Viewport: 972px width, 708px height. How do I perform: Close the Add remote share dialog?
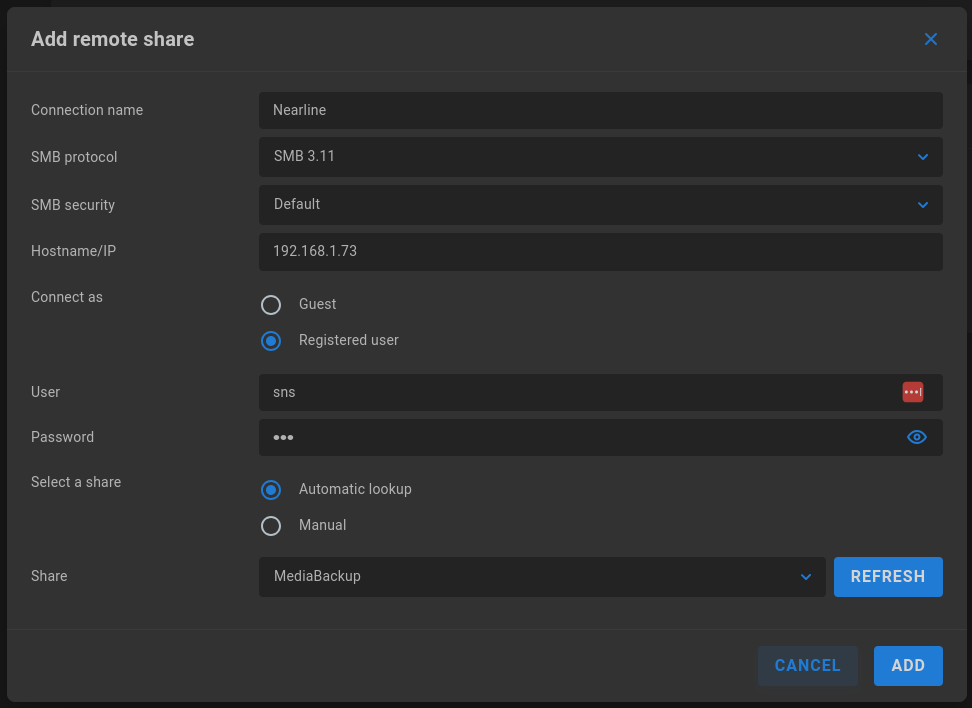pos(930,39)
